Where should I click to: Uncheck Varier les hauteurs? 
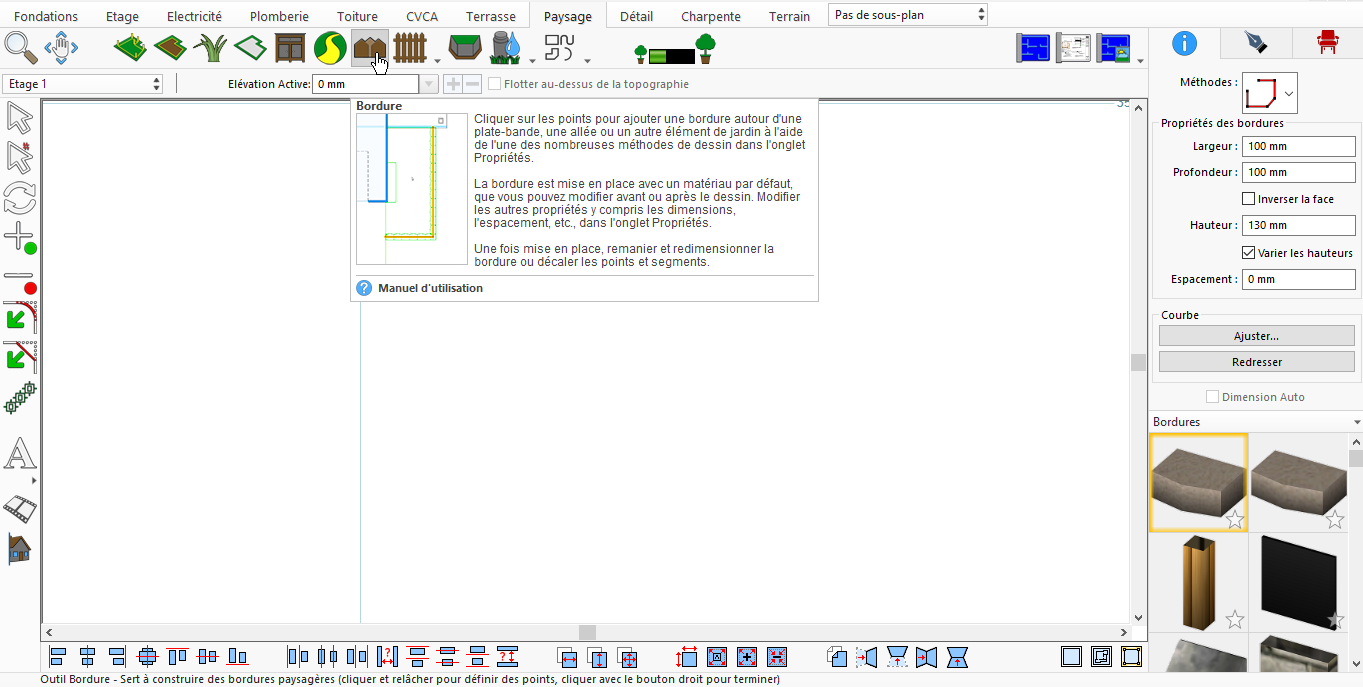pyautogui.click(x=1248, y=253)
